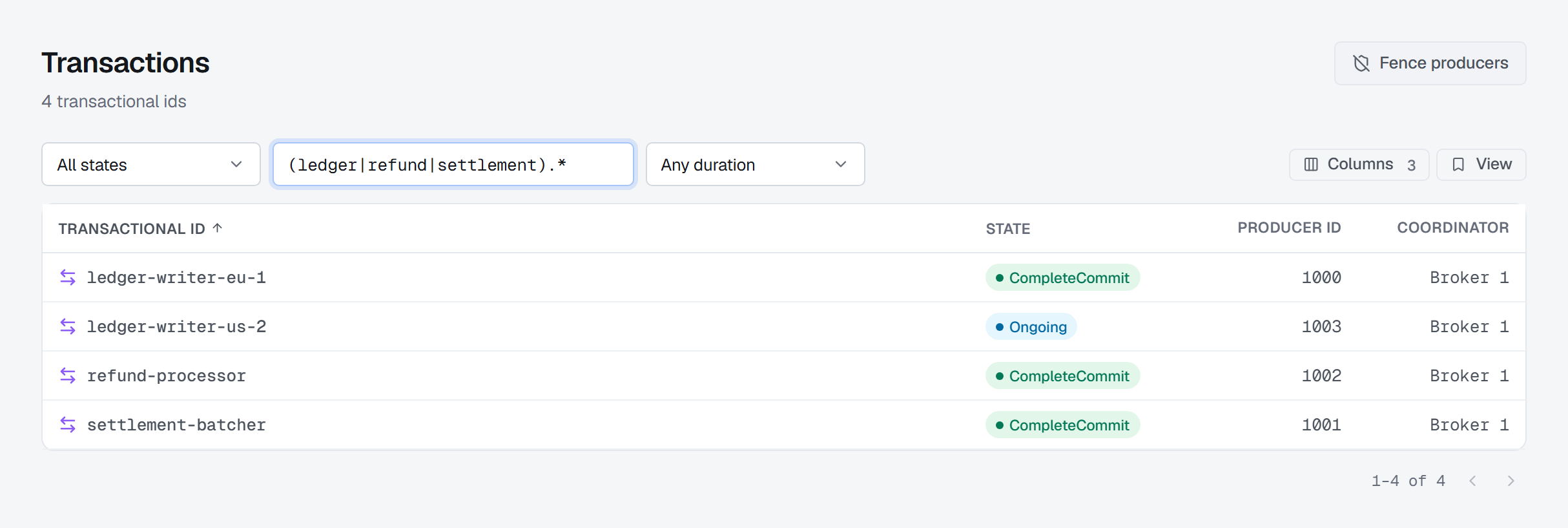Click Broker 1 in the settlement-batcher row
Screen dimensions: 1568x528
[x=1469, y=425]
